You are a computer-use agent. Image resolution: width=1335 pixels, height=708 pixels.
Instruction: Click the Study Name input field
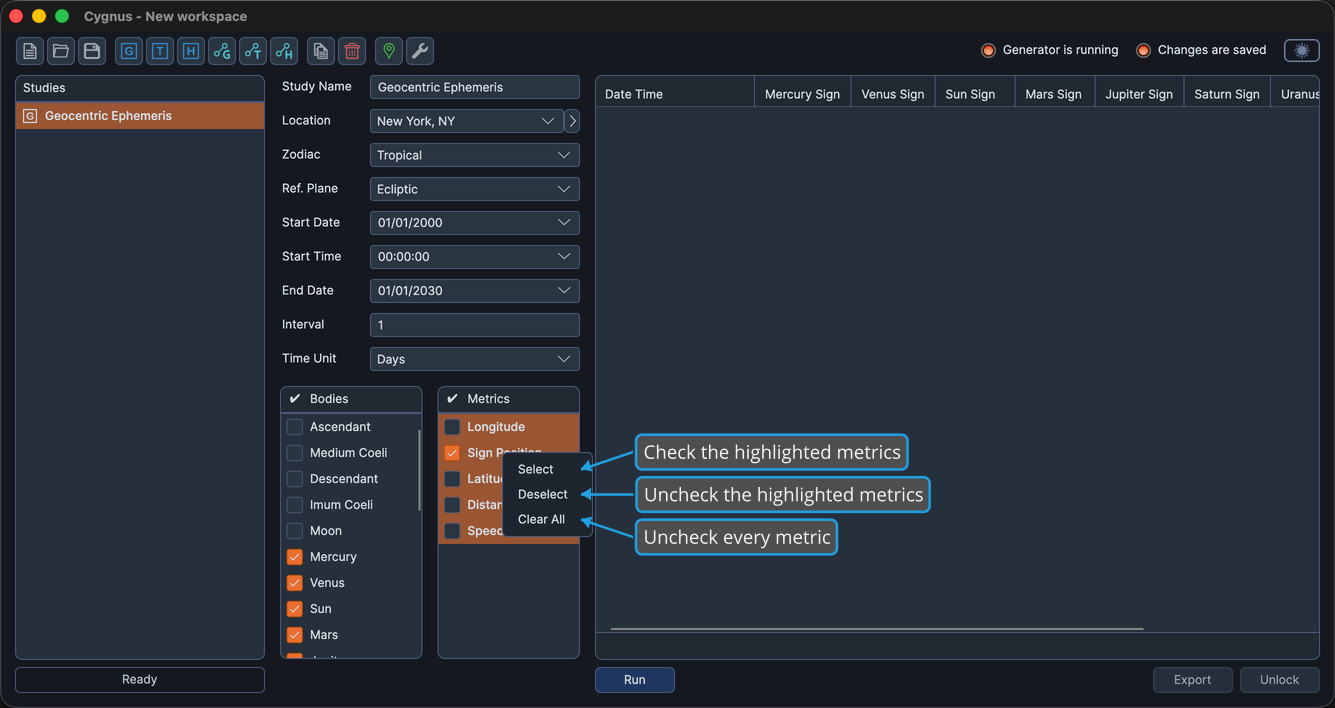click(475, 87)
